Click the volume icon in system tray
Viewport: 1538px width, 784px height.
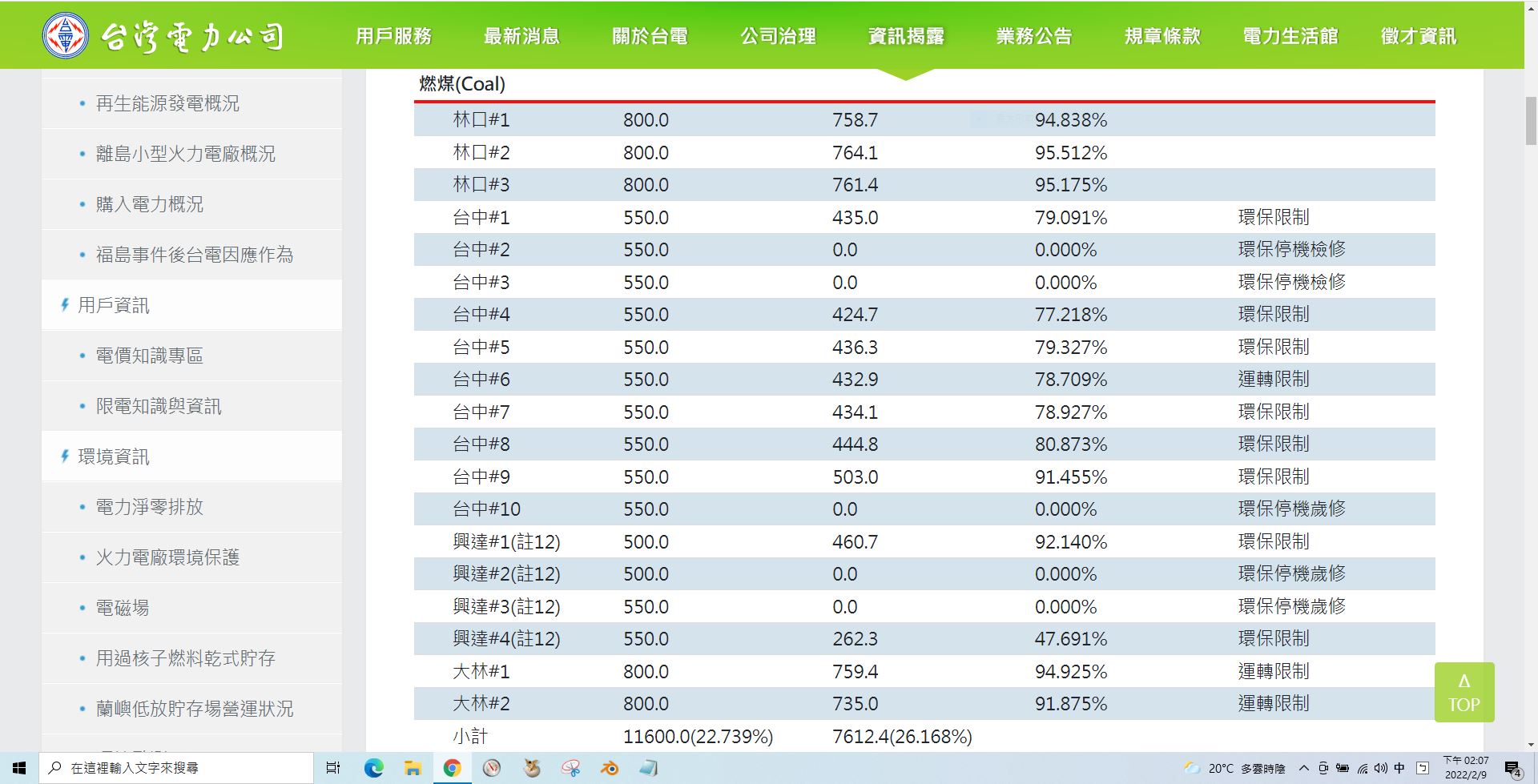tap(1379, 769)
